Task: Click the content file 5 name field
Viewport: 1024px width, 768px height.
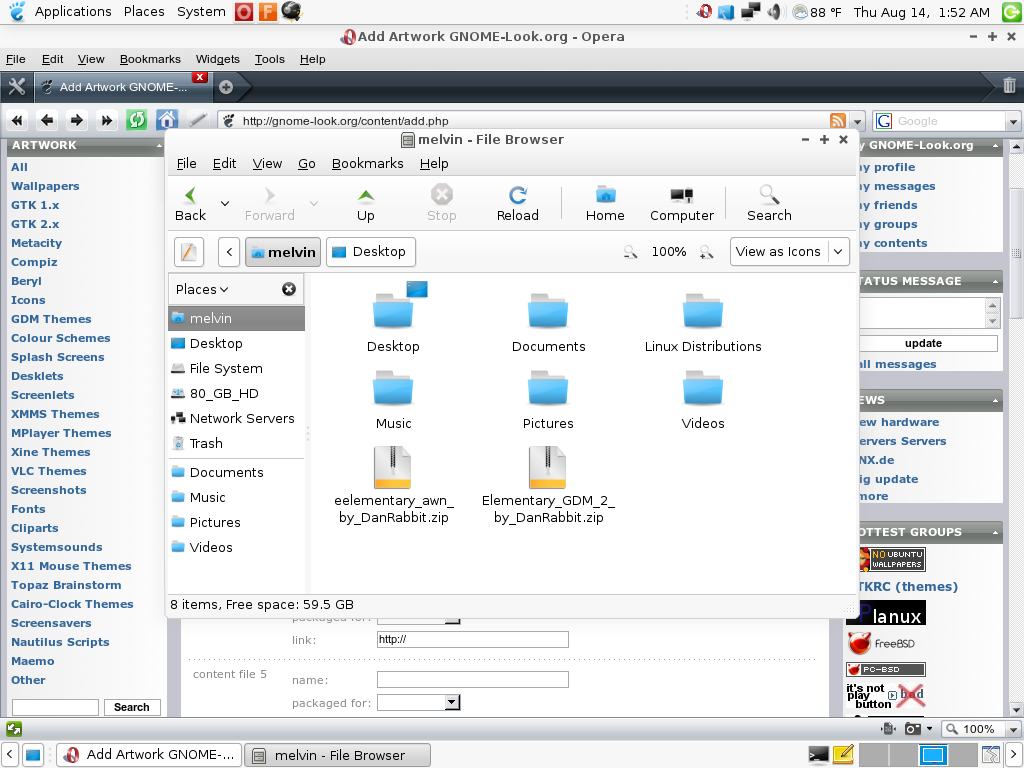Action: 473,680
